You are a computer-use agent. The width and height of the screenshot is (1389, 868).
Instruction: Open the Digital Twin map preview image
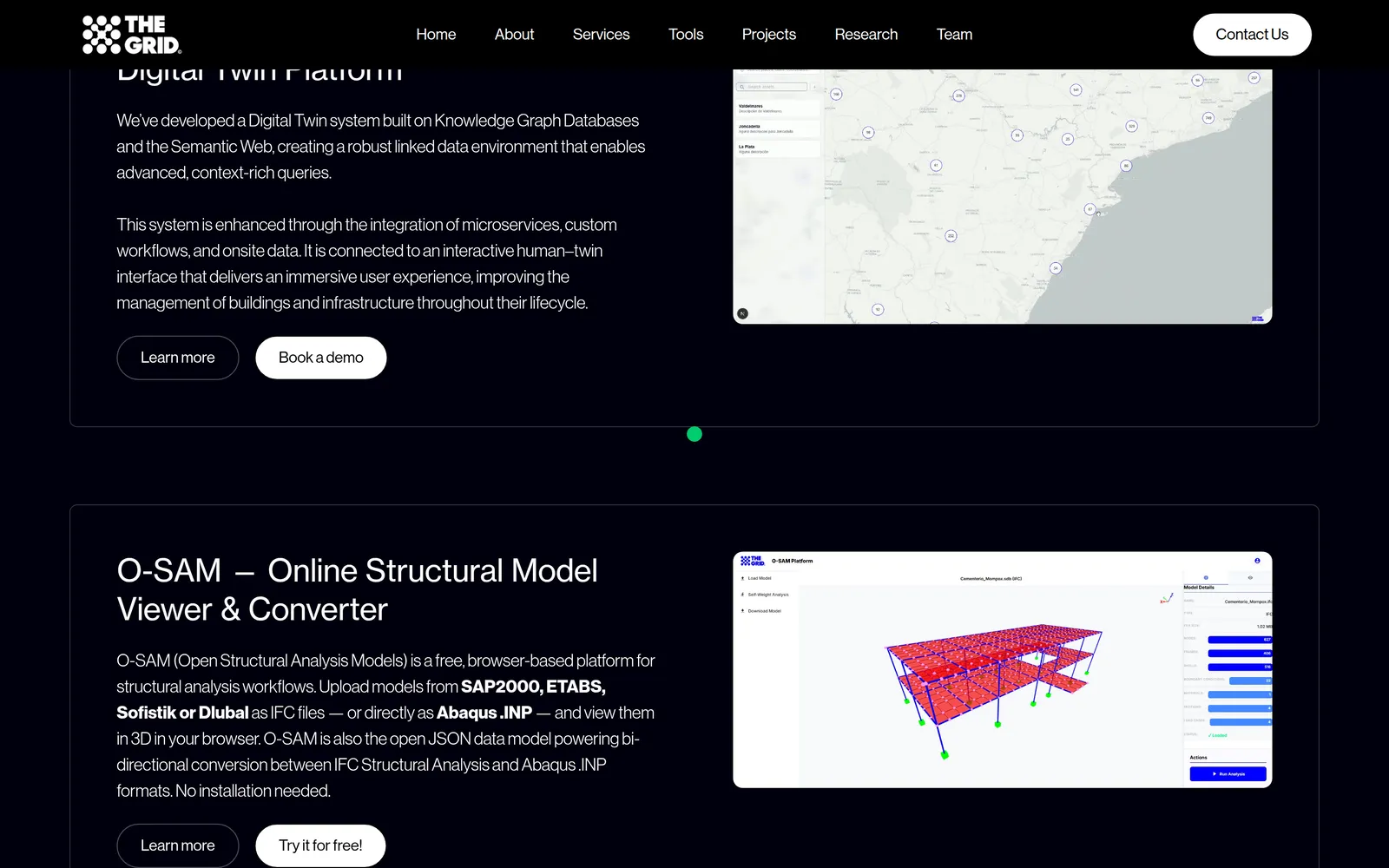pyautogui.click(x=1003, y=196)
